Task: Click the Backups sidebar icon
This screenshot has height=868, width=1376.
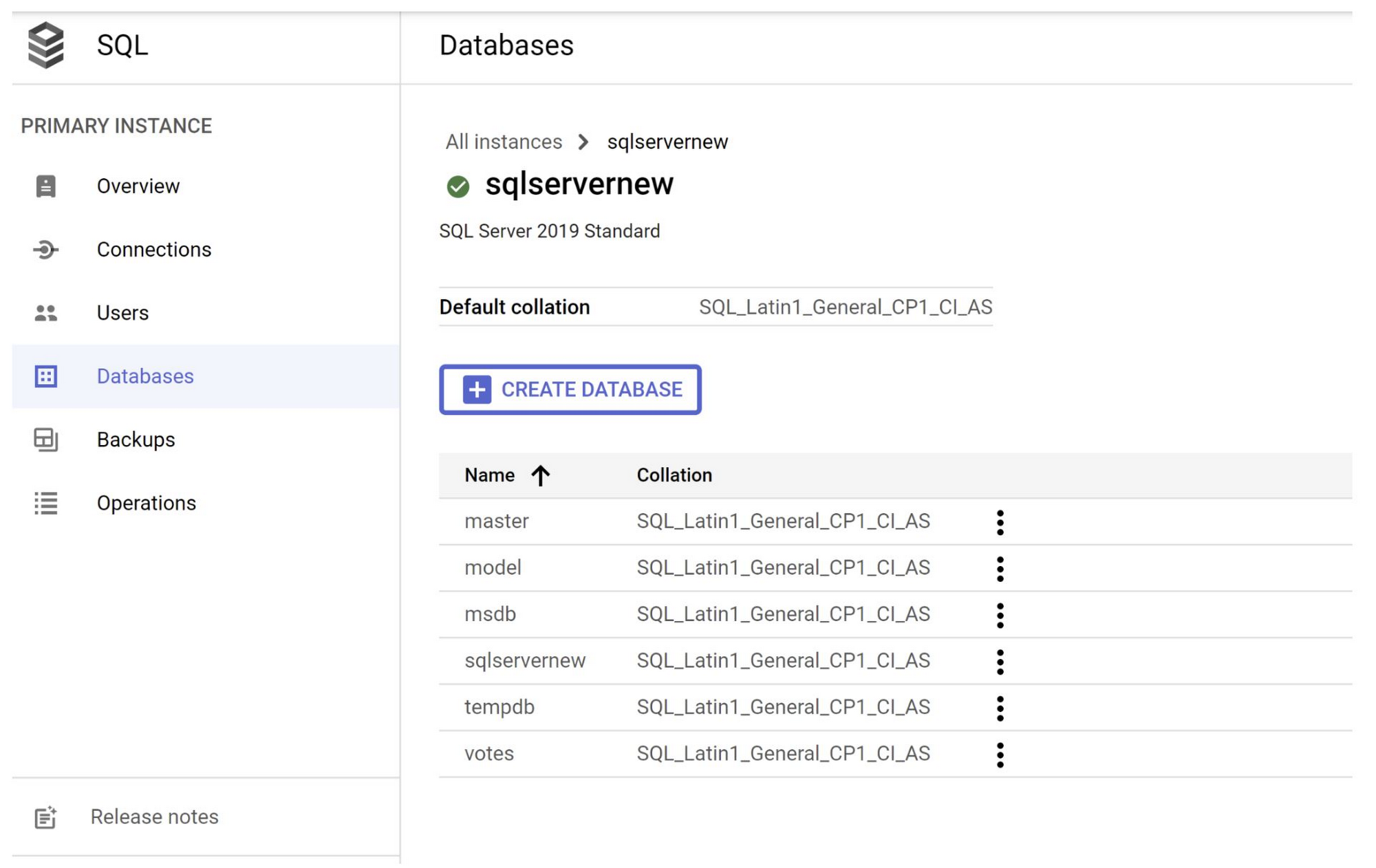Action: 46,440
